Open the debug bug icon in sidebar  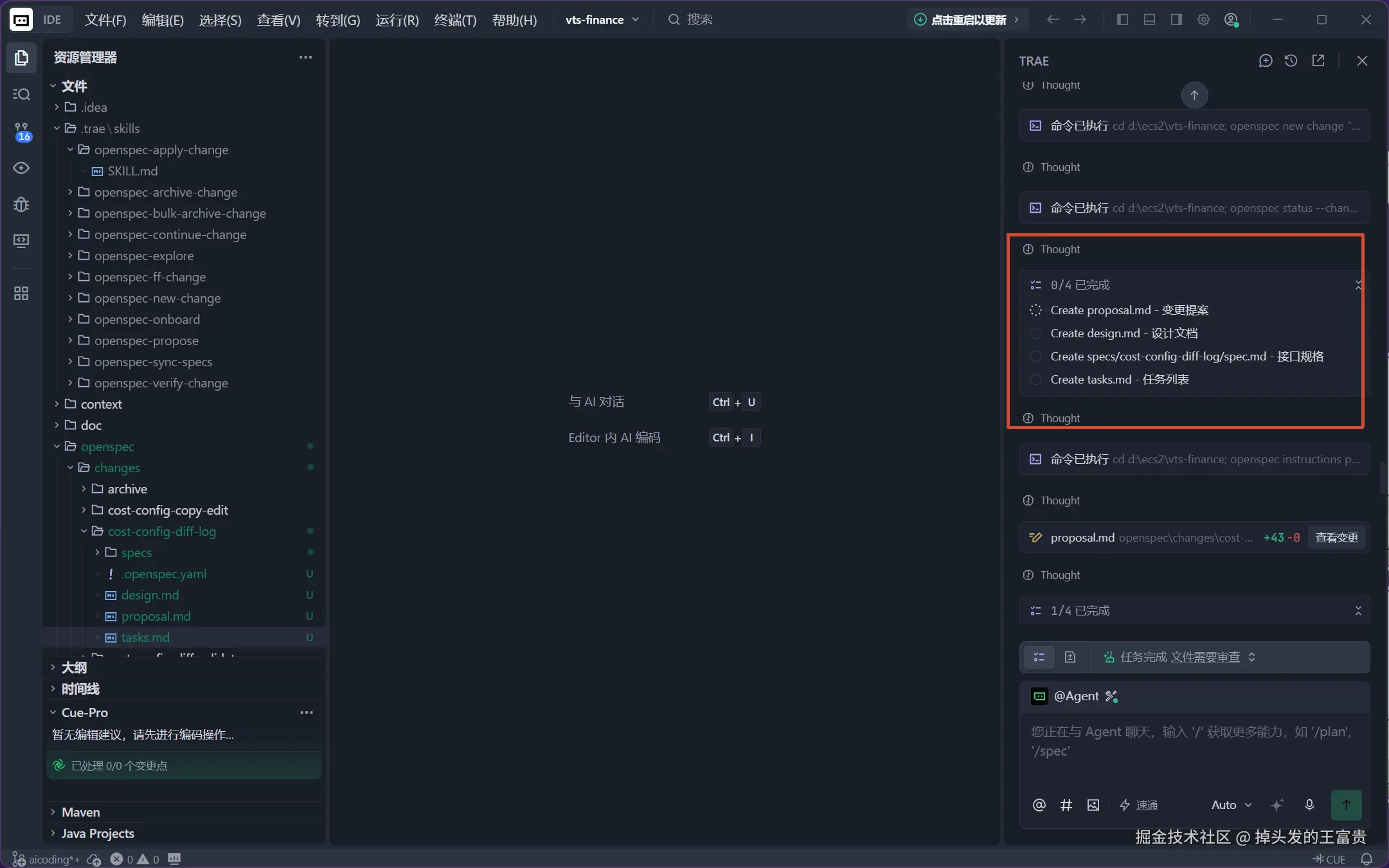pyautogui.click(x=21, y=204)
